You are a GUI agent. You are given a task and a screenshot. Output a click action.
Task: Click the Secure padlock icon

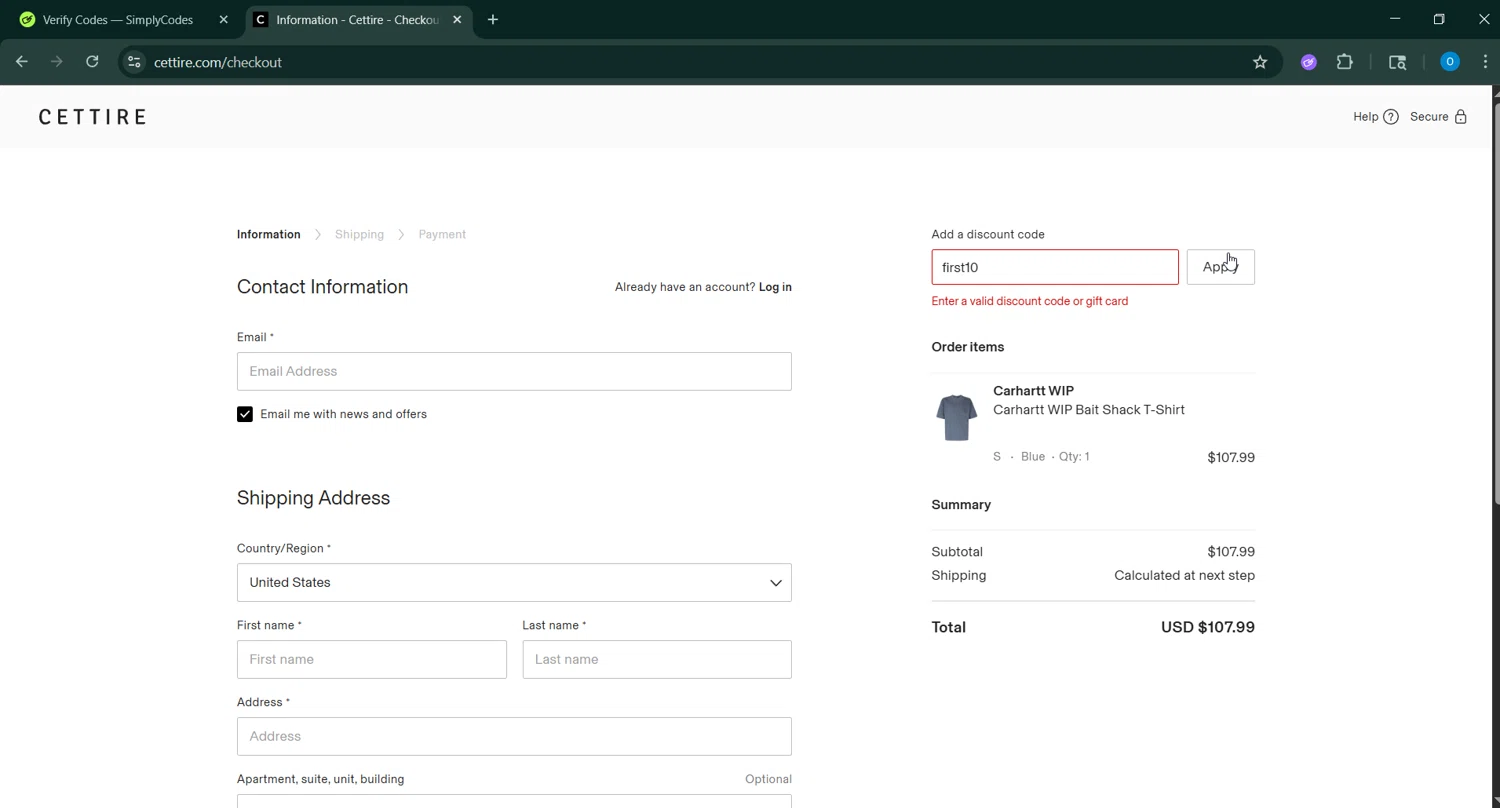[x=1460, y=117]
